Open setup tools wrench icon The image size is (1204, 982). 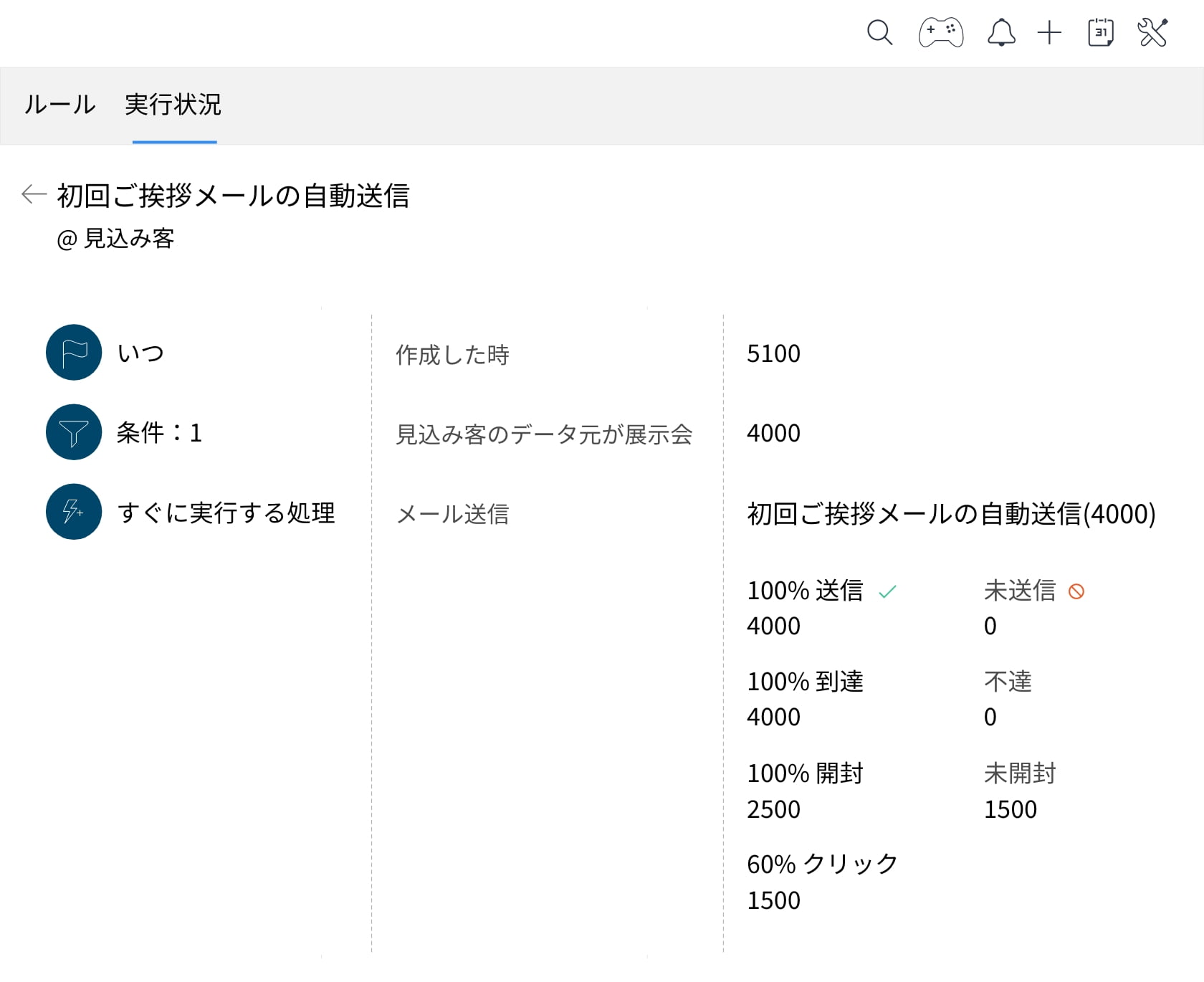(1152, 33)
